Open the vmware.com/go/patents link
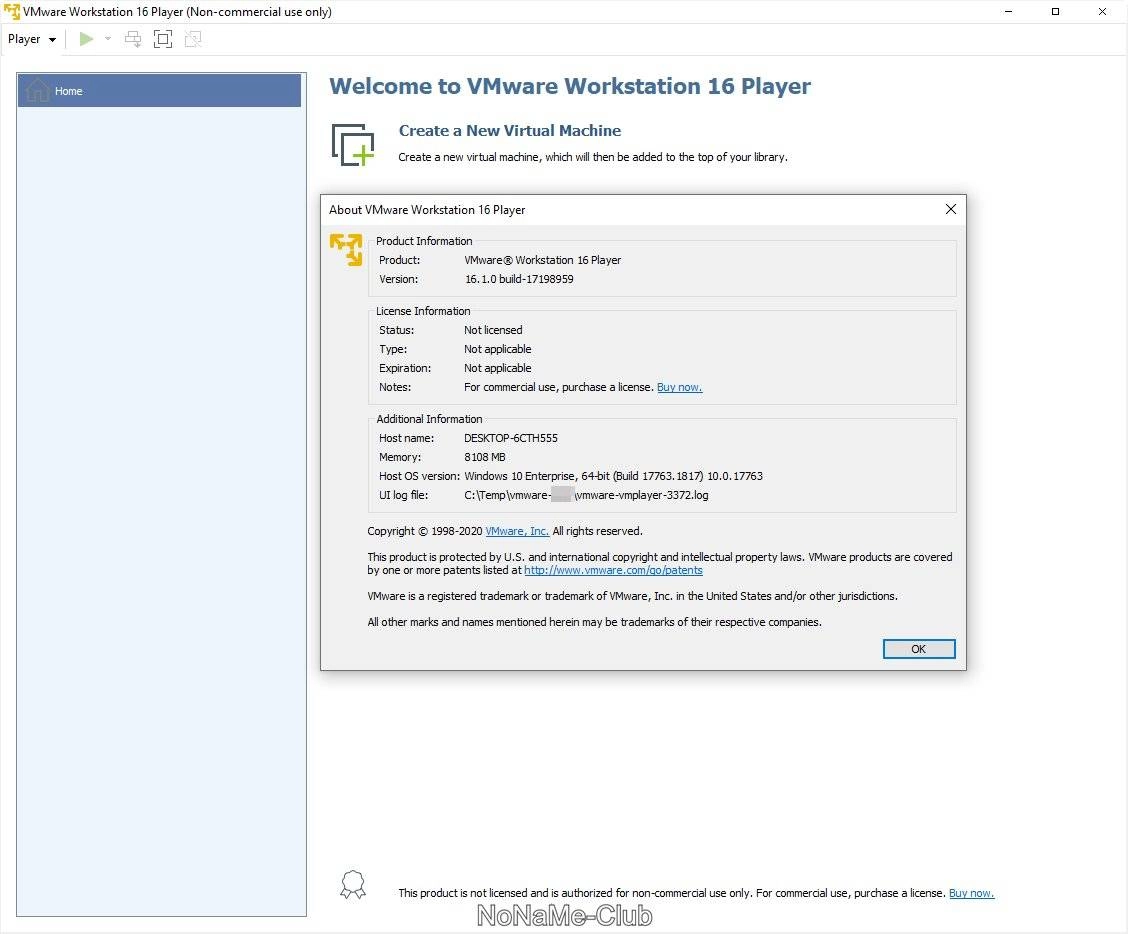This screenshot has width=1128, height=934. point(614,570)
